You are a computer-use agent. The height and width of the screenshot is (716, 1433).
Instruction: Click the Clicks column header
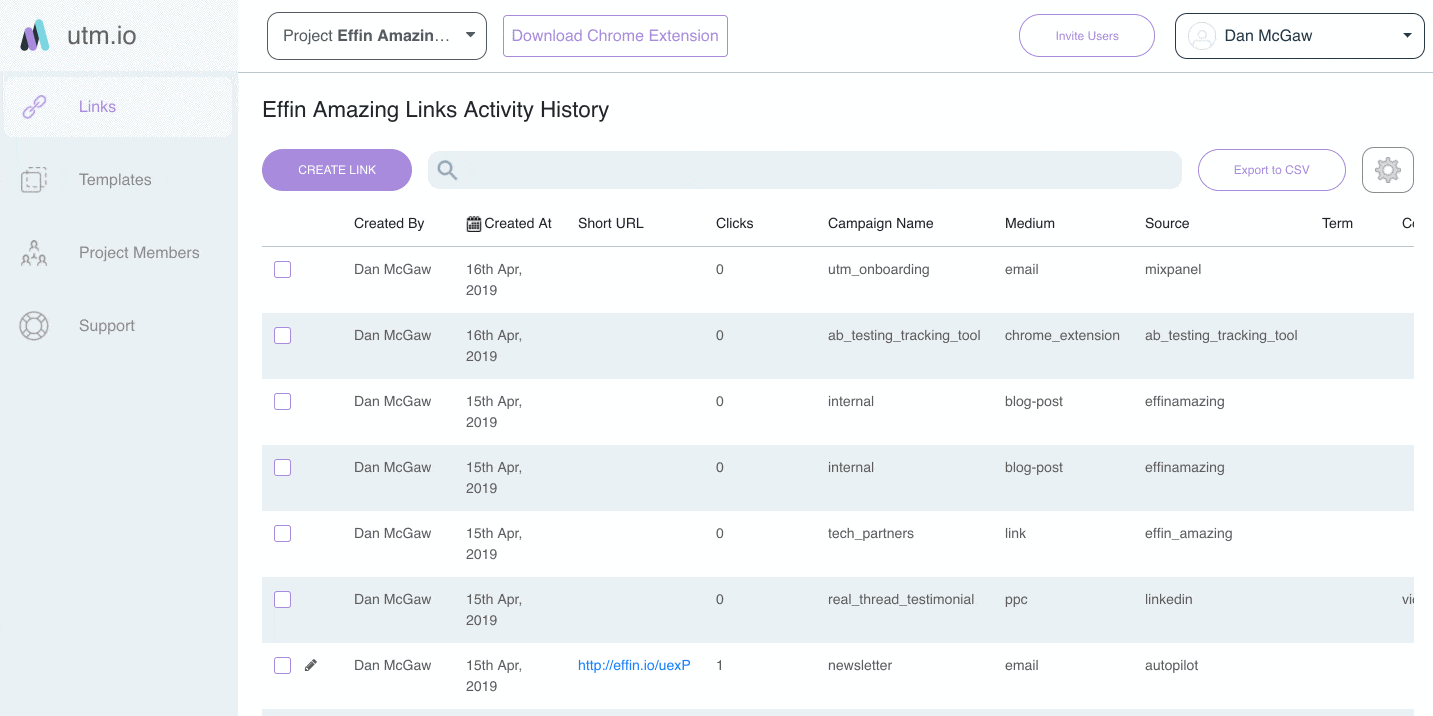pos(735,223)
